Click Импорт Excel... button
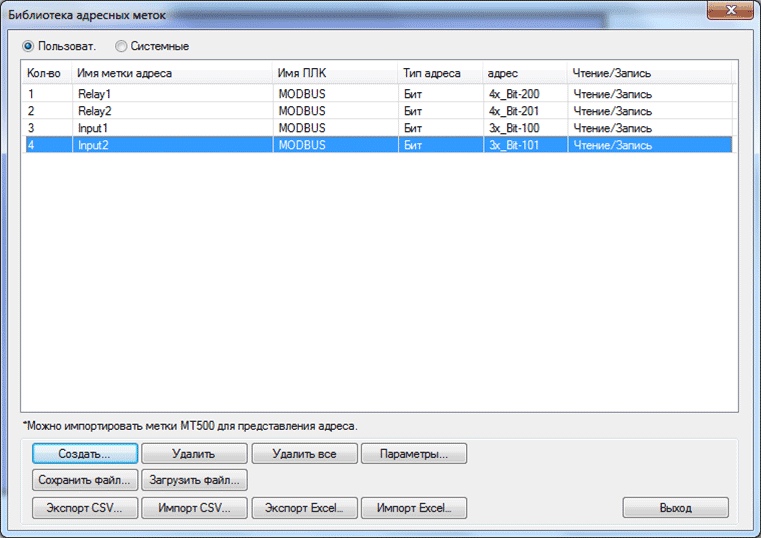This screenshot has height=538, width=761. [x=414, y=508]
